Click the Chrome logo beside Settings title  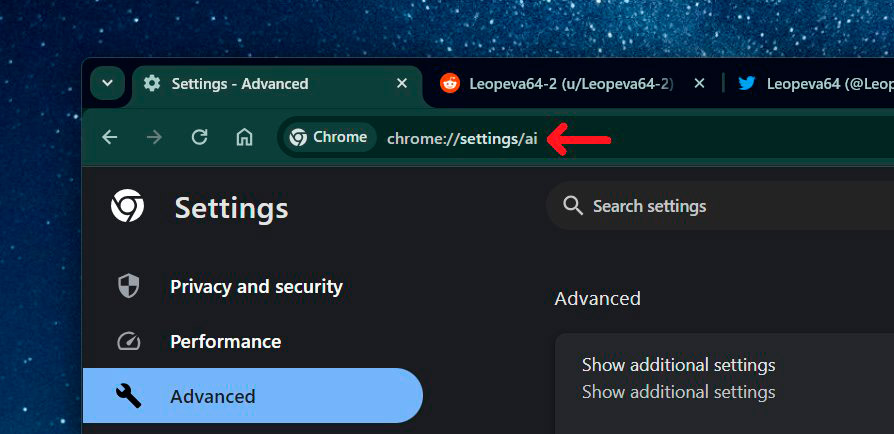point(128,207)
